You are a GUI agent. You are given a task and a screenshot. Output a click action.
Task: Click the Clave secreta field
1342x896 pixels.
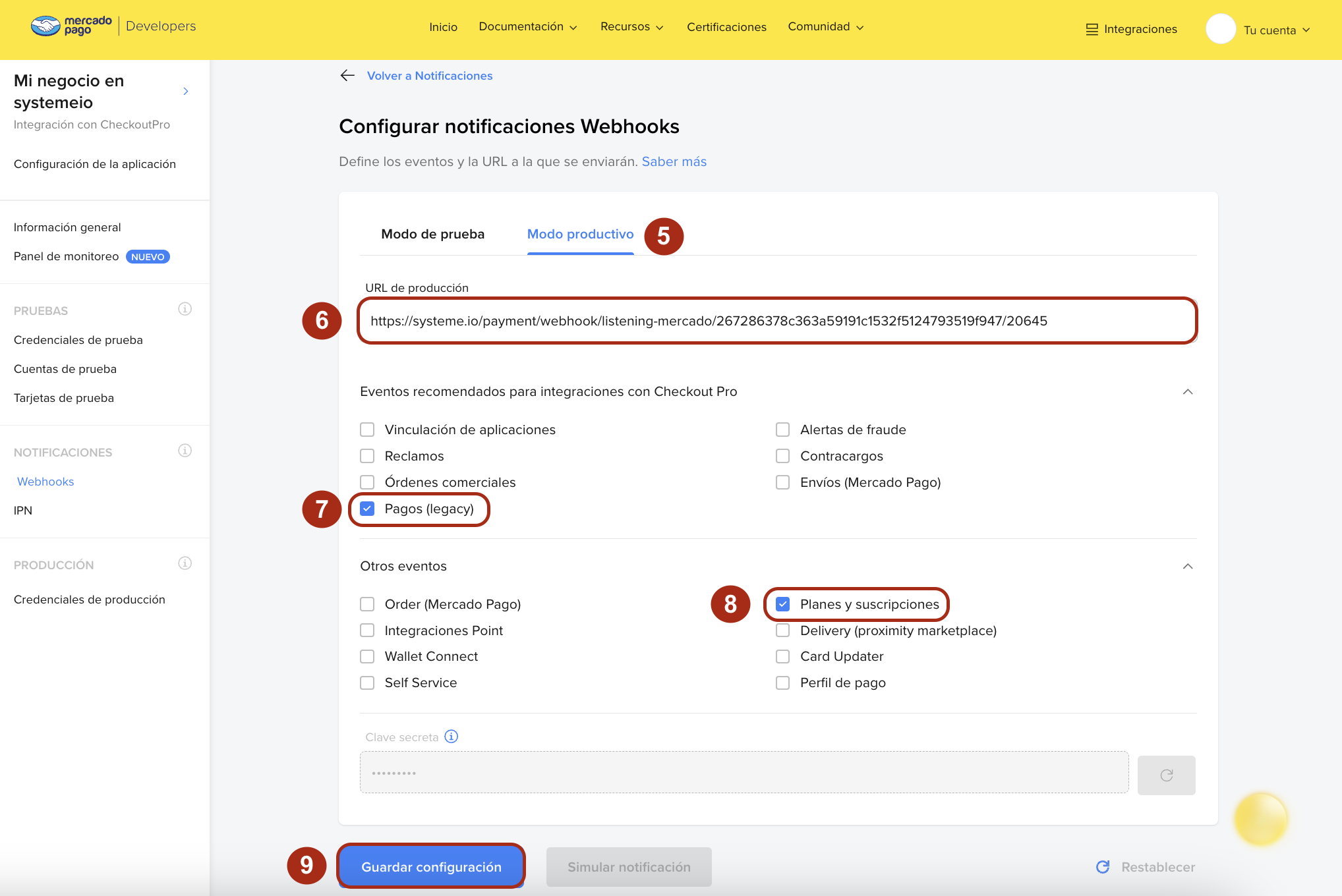tap(744, 773)
